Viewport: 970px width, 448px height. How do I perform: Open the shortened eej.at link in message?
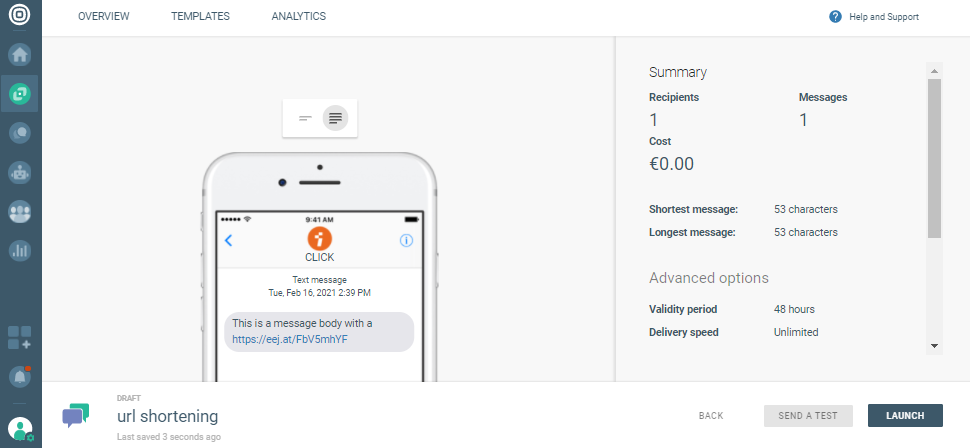(x=290, y=339)
